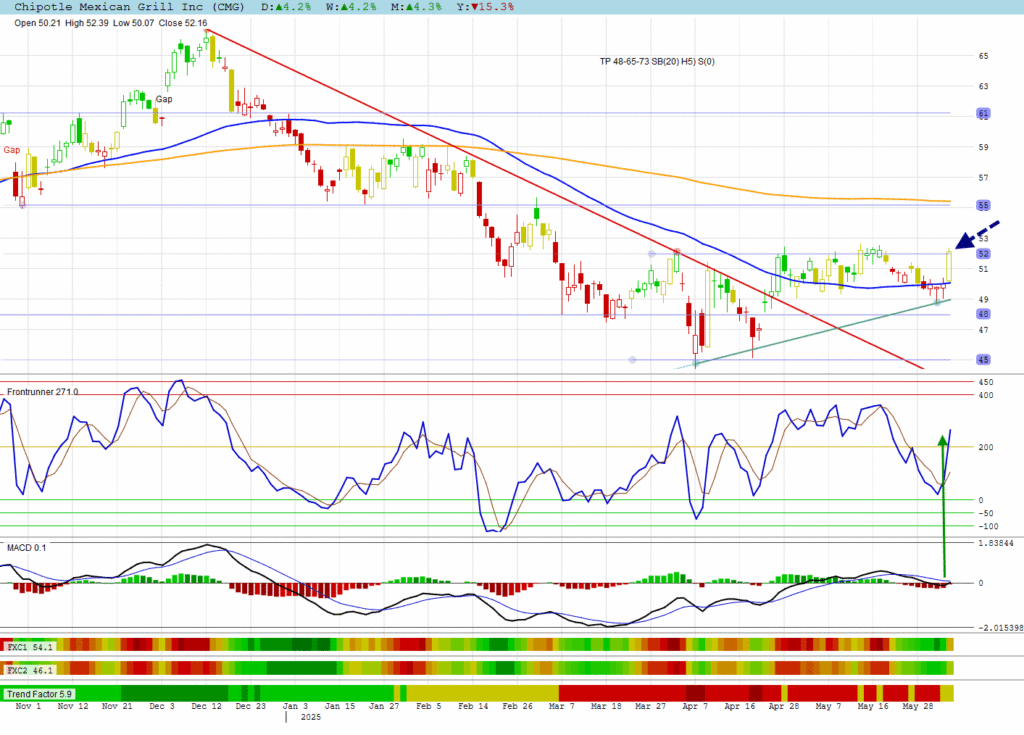Click the 47 price axis label
The height and width of the screenshot is (735, 1024).
click(x=984, y=330)
